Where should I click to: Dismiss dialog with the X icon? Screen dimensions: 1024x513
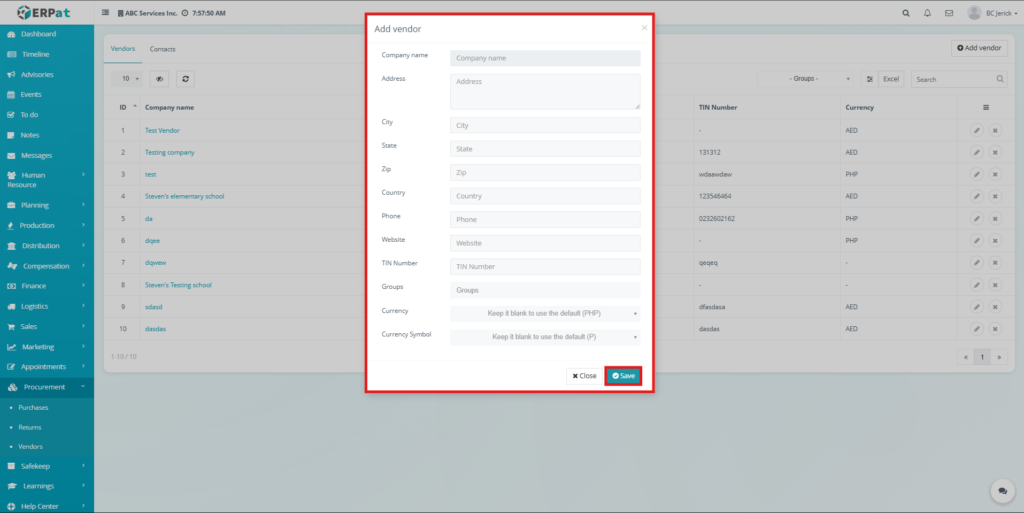point(644,28)
